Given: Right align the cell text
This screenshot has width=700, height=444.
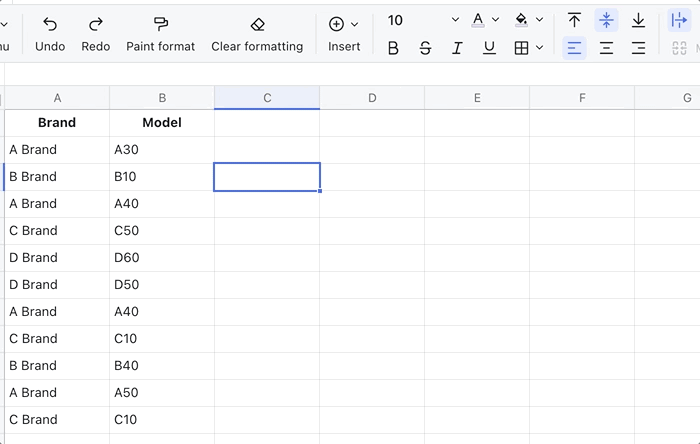Looking at the screenshot, I should pyautogui.click(x=638, y=48).
